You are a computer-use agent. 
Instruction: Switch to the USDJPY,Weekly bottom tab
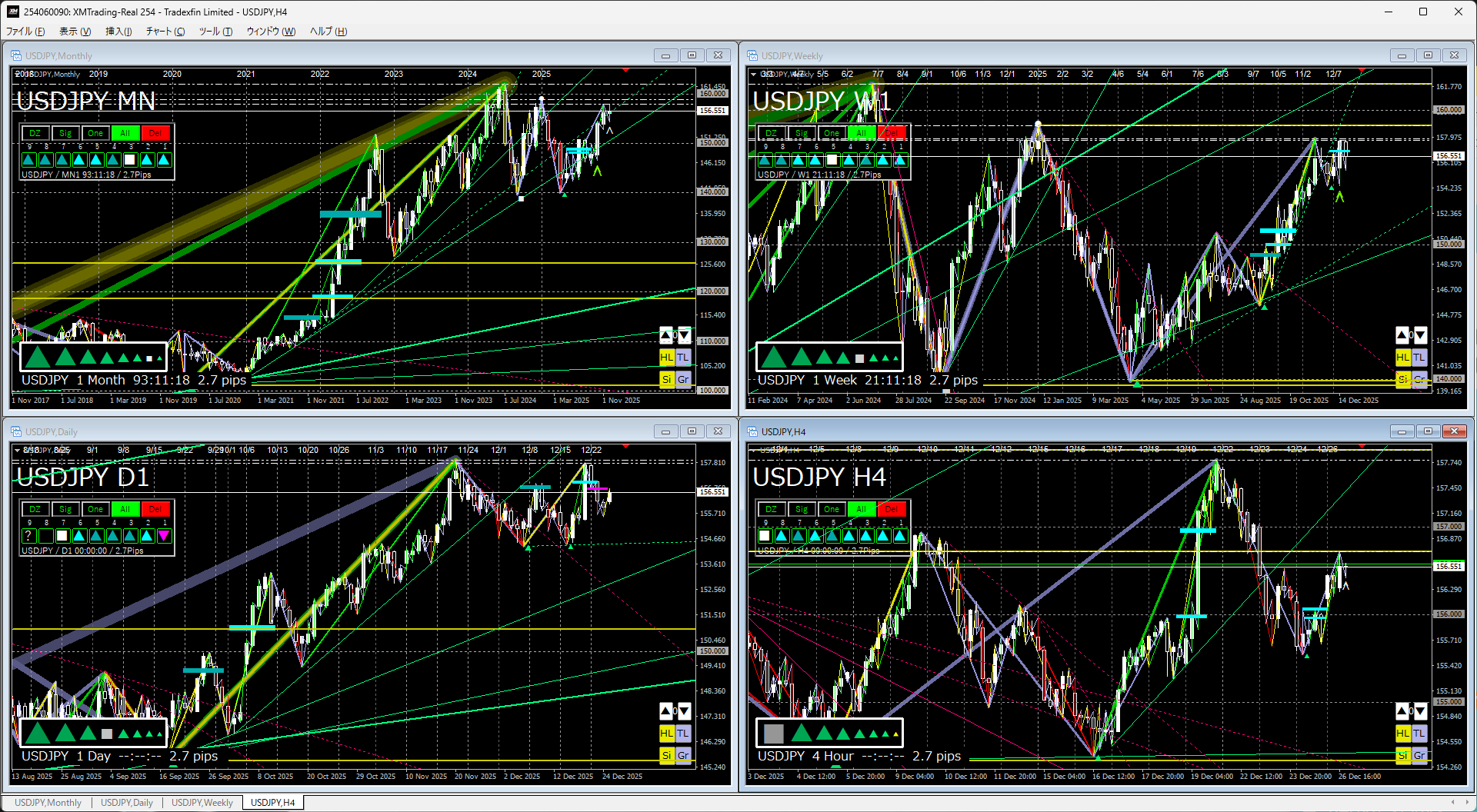coord(202,803)
